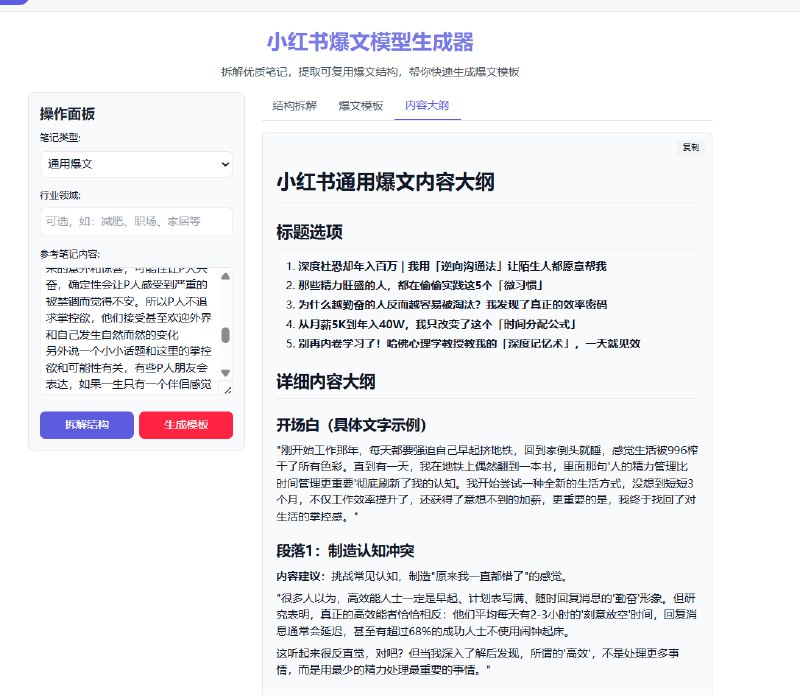Click the opening paragraph starting 刚开始工作那年

pyautogui.click(x=487, y=483)
